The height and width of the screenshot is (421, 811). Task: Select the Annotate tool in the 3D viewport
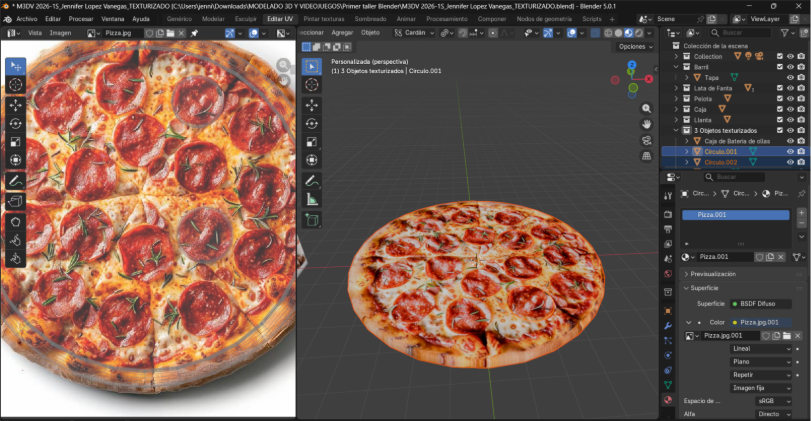pyautogui.click(x=311, y=181)
